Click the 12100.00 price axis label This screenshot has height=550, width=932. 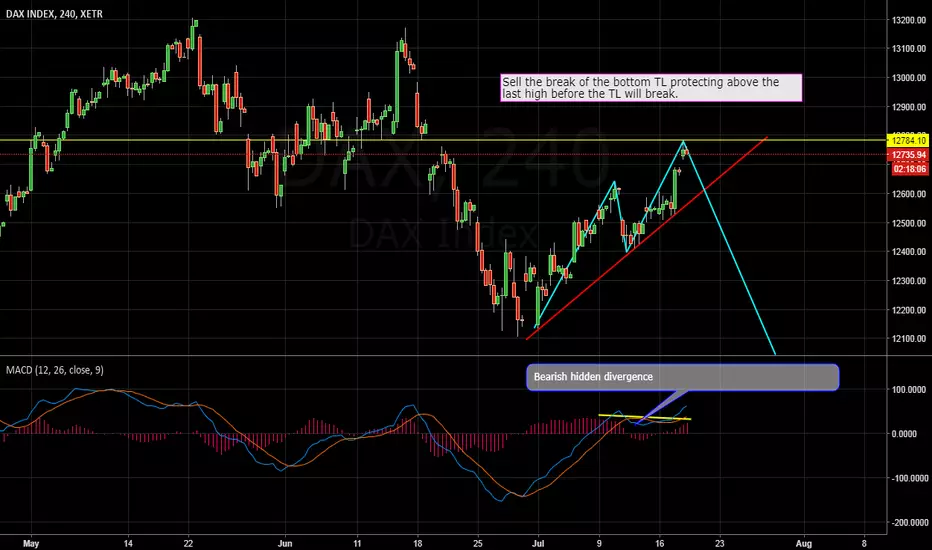pos(908,338)
